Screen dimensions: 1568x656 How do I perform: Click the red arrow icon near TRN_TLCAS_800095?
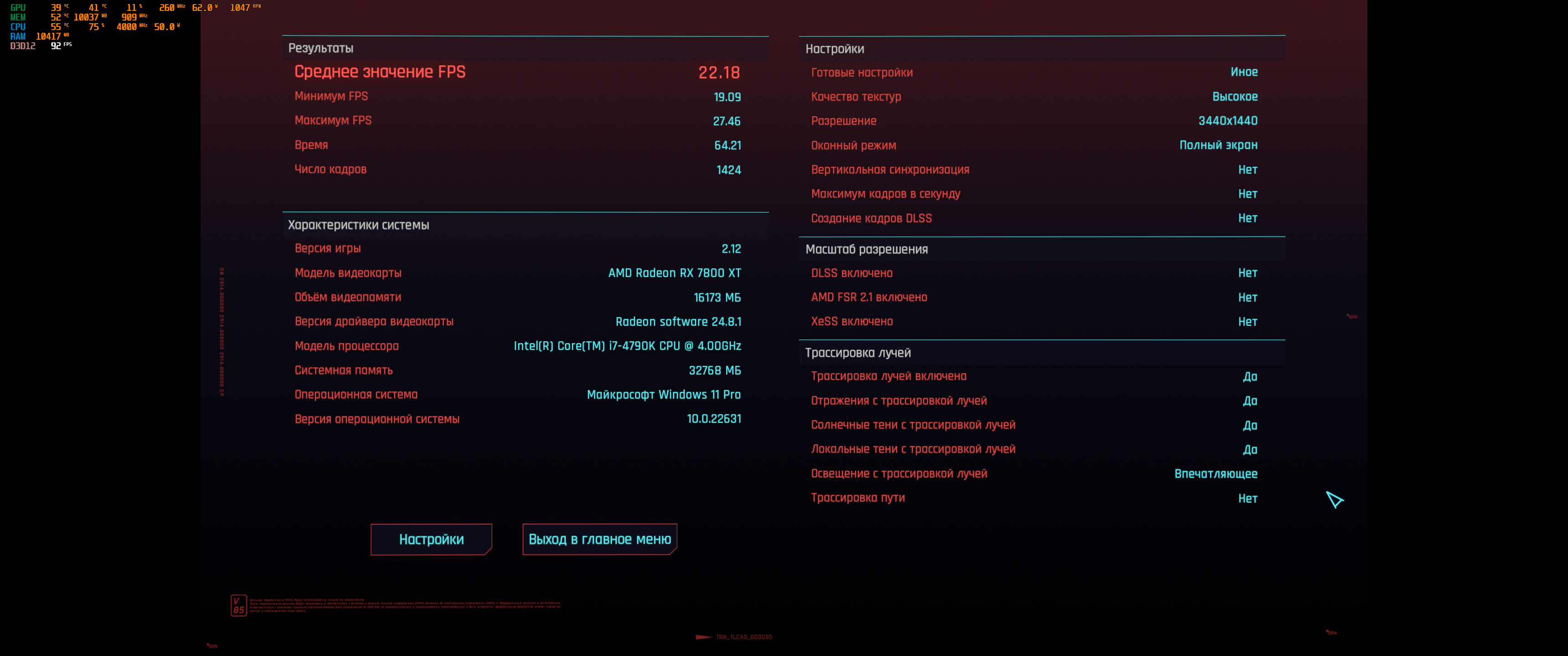tap(703, 637)
